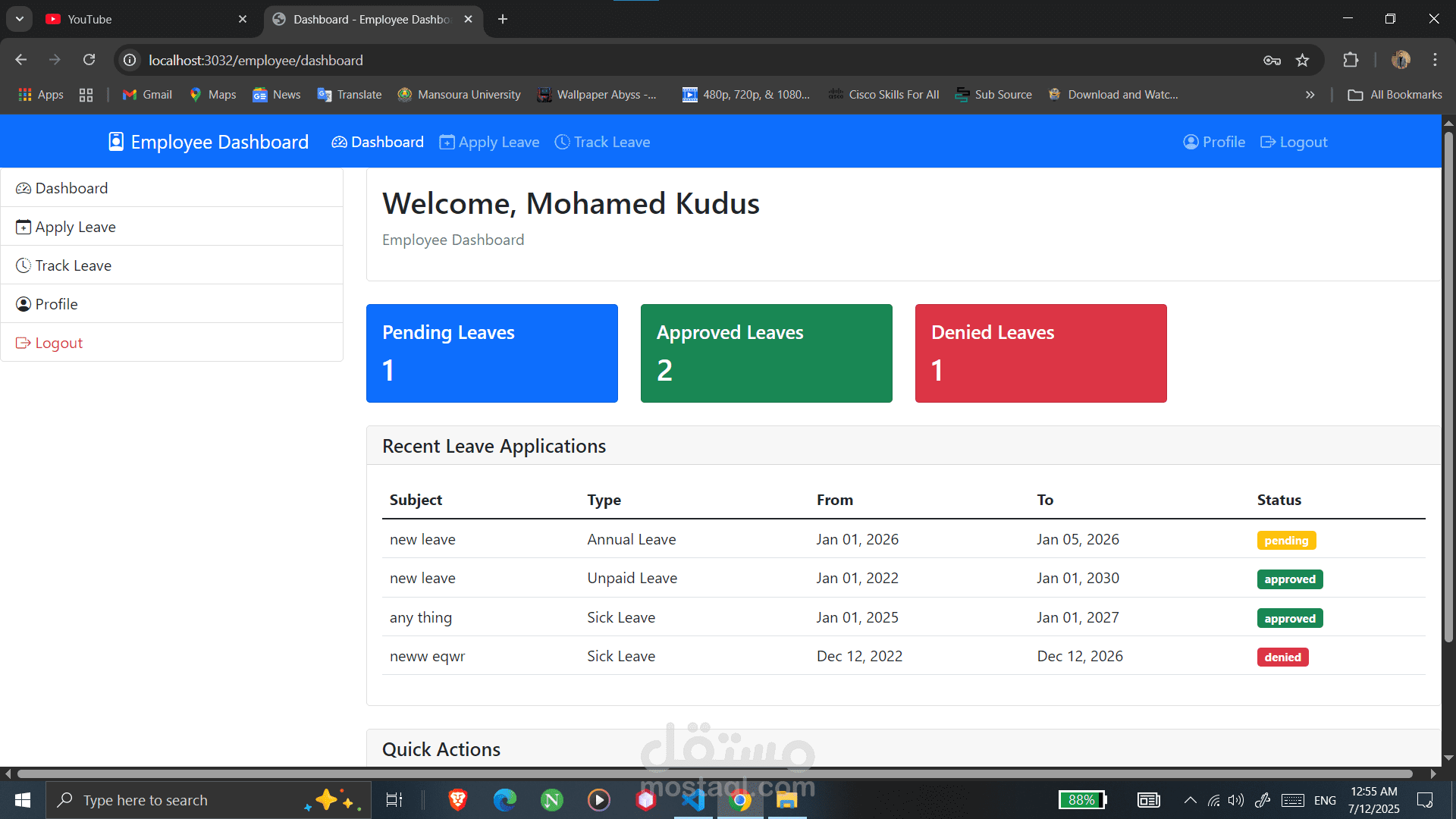The height and width of the screenshot is (819, 1456).
Task: Open the Translate bookmark
Action: click(x=350, y=95)
